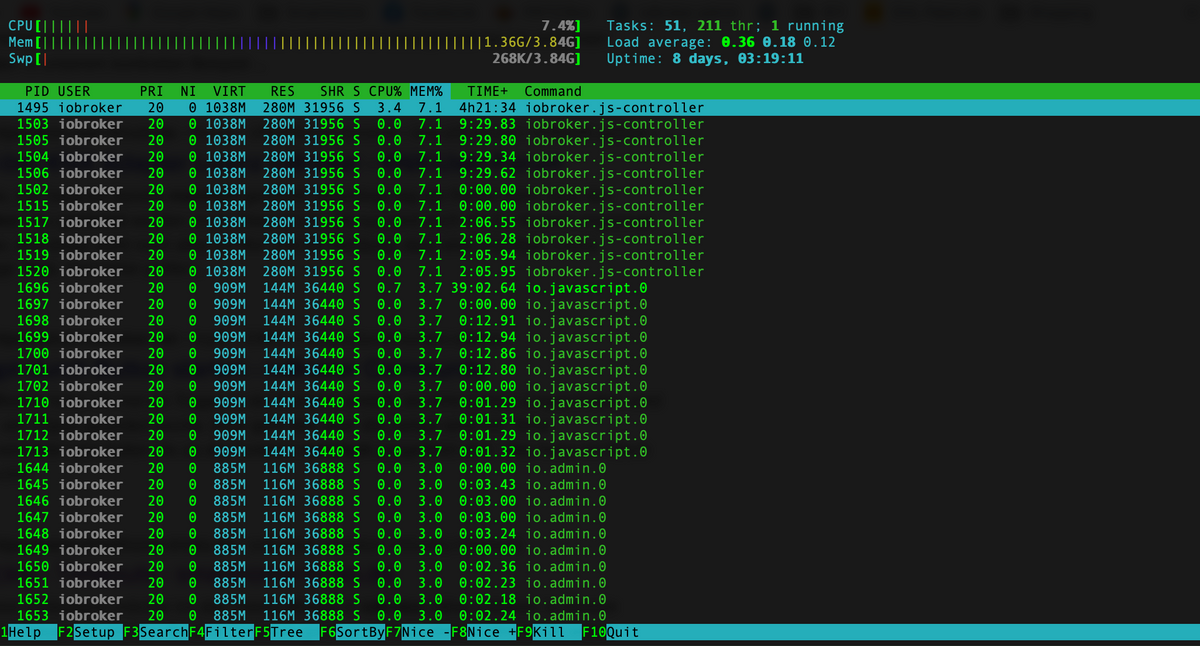Click the TIME+ column header
This screenshot has height=646, width=1200.
click(488, 91)
